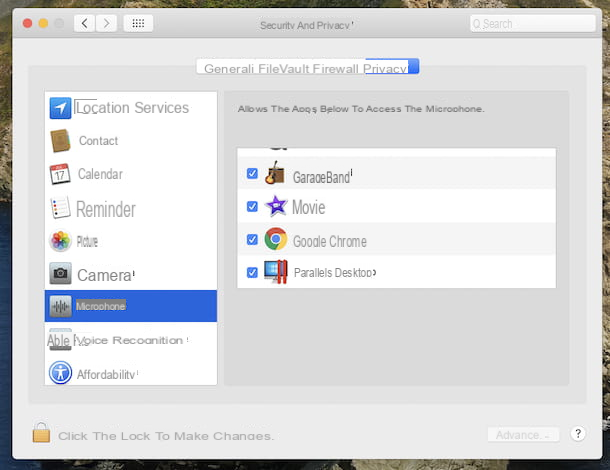
Task: Select Picture in the privacy list
Action: (x=131, y=240)
